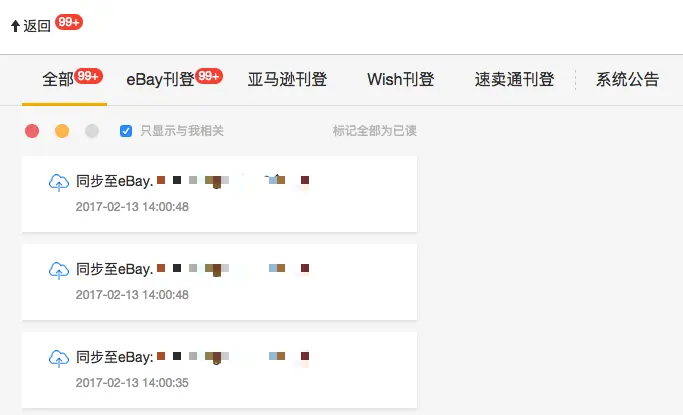Open the first 同步至eBay message at 14:00:48
Screen dimensions: 683x415
click(220, 194)
